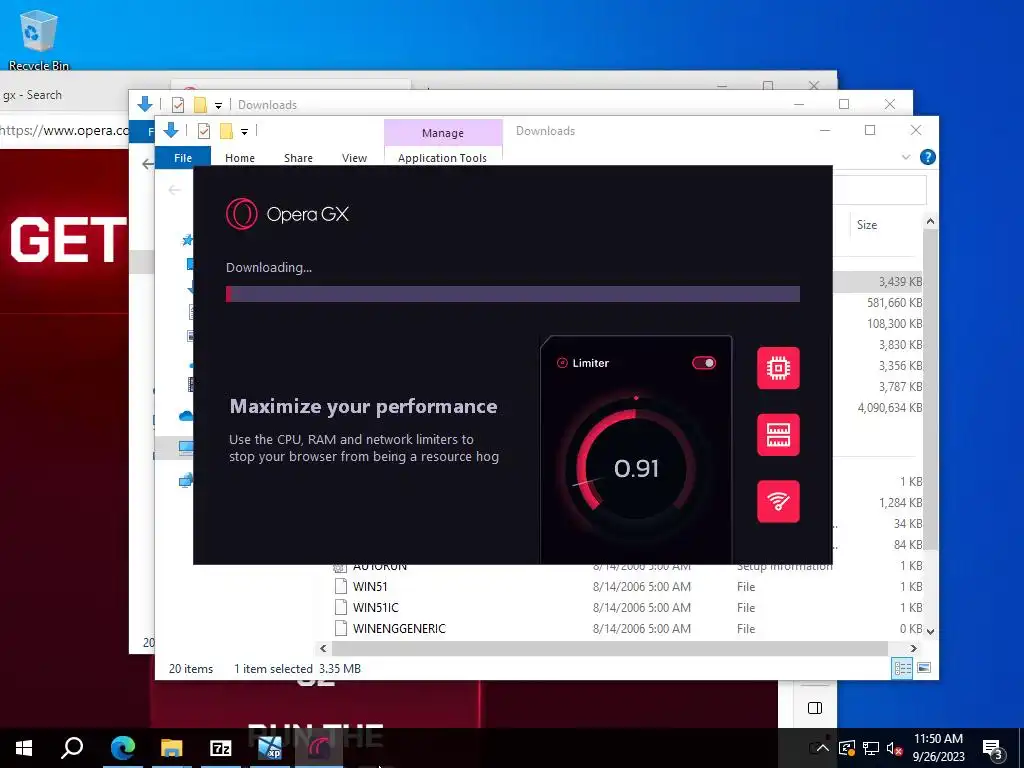Switch to details view in status bar

[x=903, y=668]
